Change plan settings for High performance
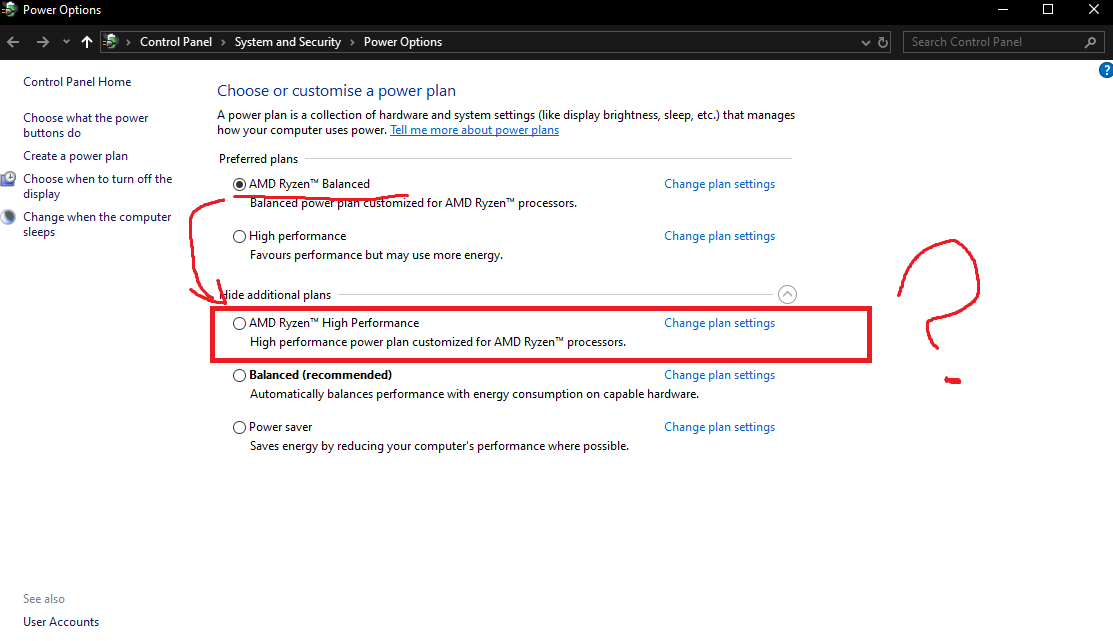This screenshot has height=641, width=1113. [719, 236]
